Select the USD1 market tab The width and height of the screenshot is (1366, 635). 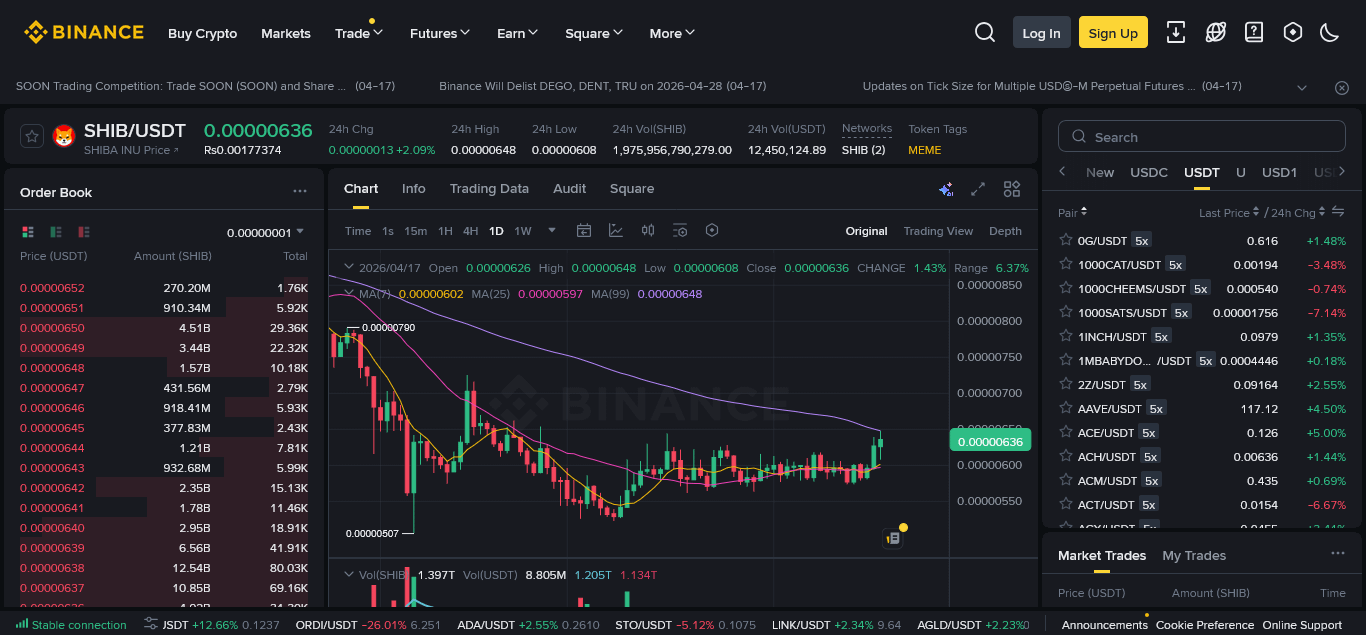1279,172
